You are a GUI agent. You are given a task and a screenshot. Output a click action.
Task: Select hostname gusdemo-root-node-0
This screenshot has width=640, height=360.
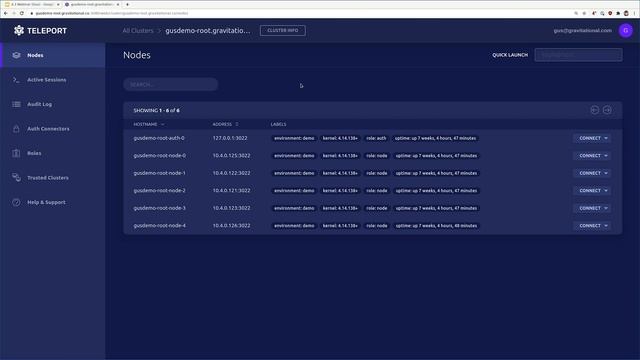coord(159,156)
